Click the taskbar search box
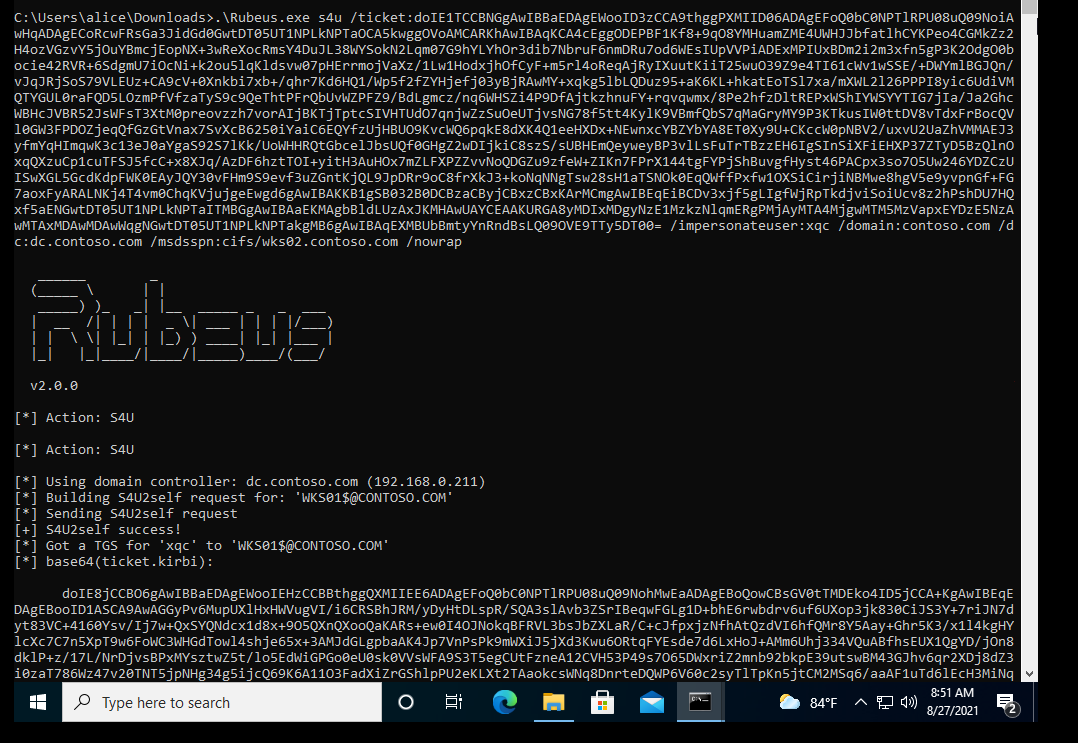Screen dimensions: 1078x743 [222, 702]
